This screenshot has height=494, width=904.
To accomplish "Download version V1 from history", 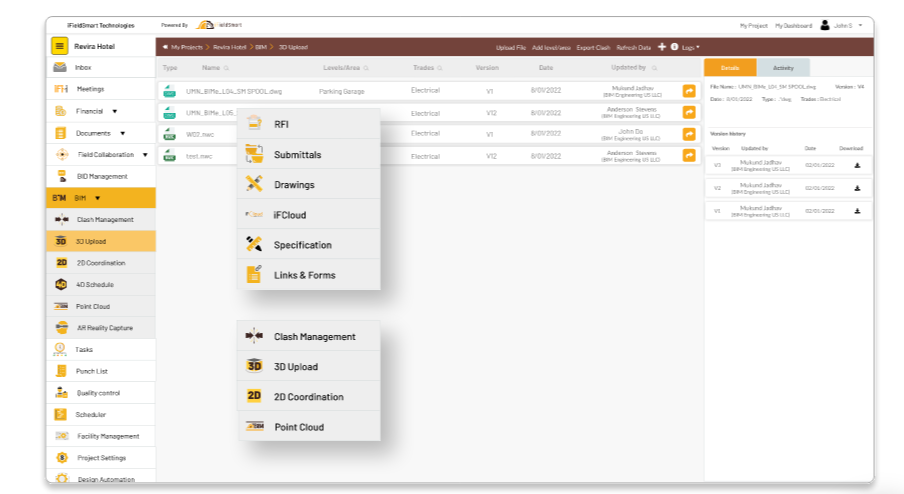I will point(857,211).
